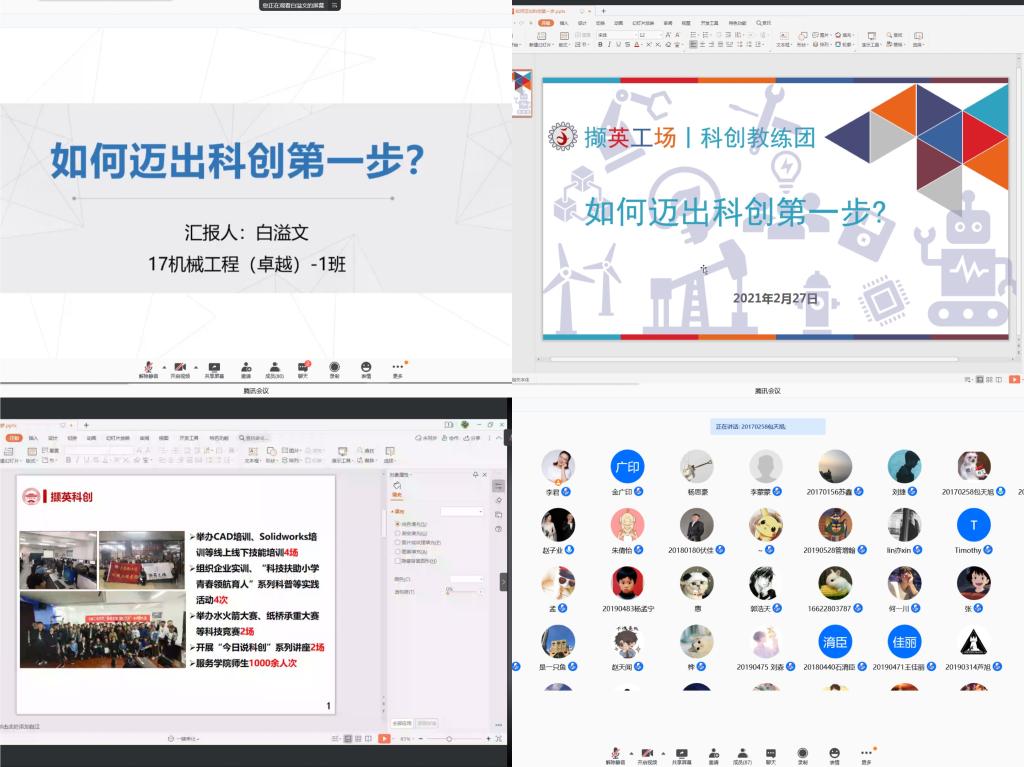The height and width of the screenshot is (767, 1024).
Task: Open 成员 members list below the 汇报人 slide
Action: (274, 369)
